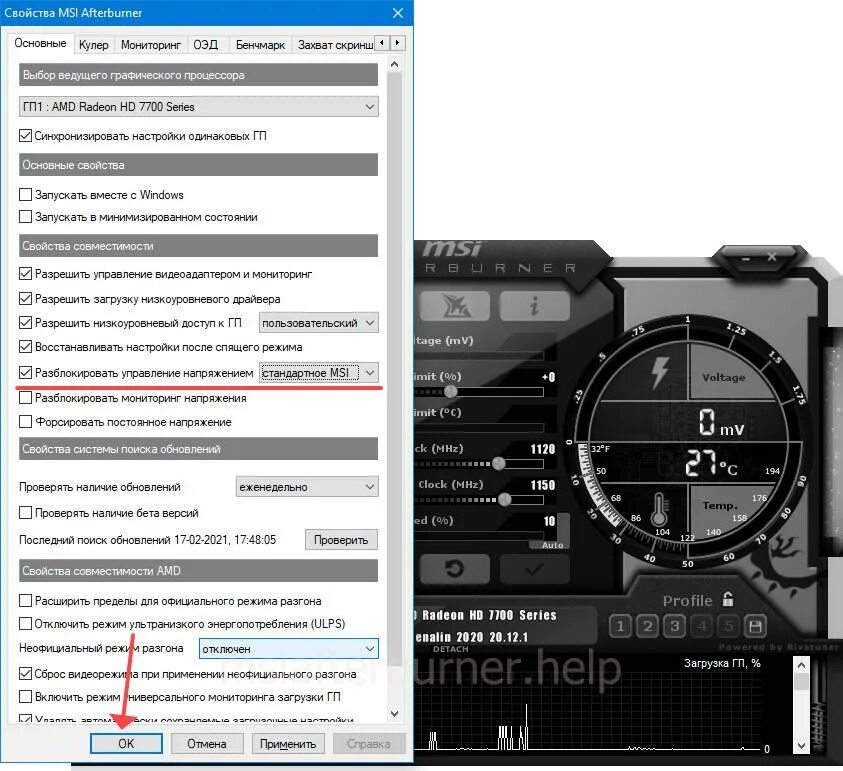Toggle restore settings after sleep mode
Image resolution: width=843 pixels, height=771 pixels.
pos(25,346)
